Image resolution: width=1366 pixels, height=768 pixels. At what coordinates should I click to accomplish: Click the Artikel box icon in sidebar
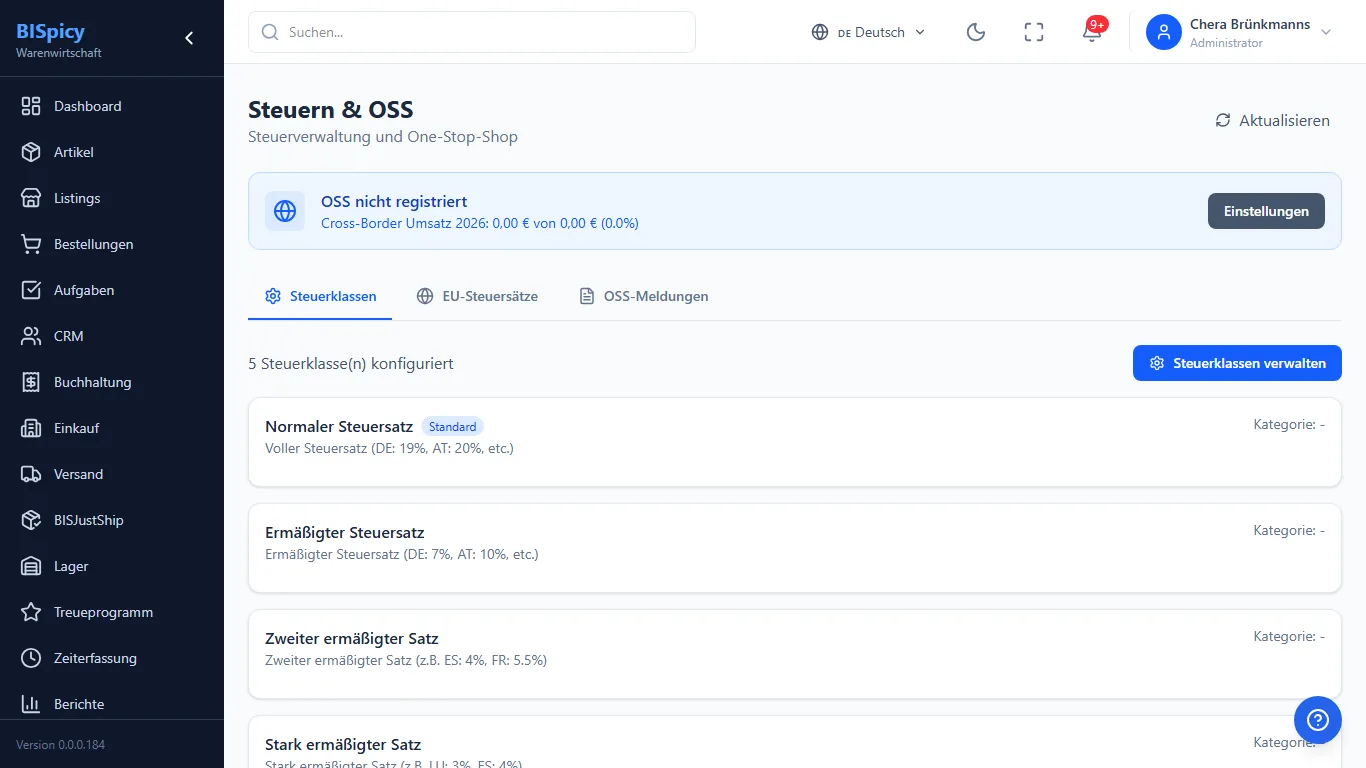[x=31, y=152]
